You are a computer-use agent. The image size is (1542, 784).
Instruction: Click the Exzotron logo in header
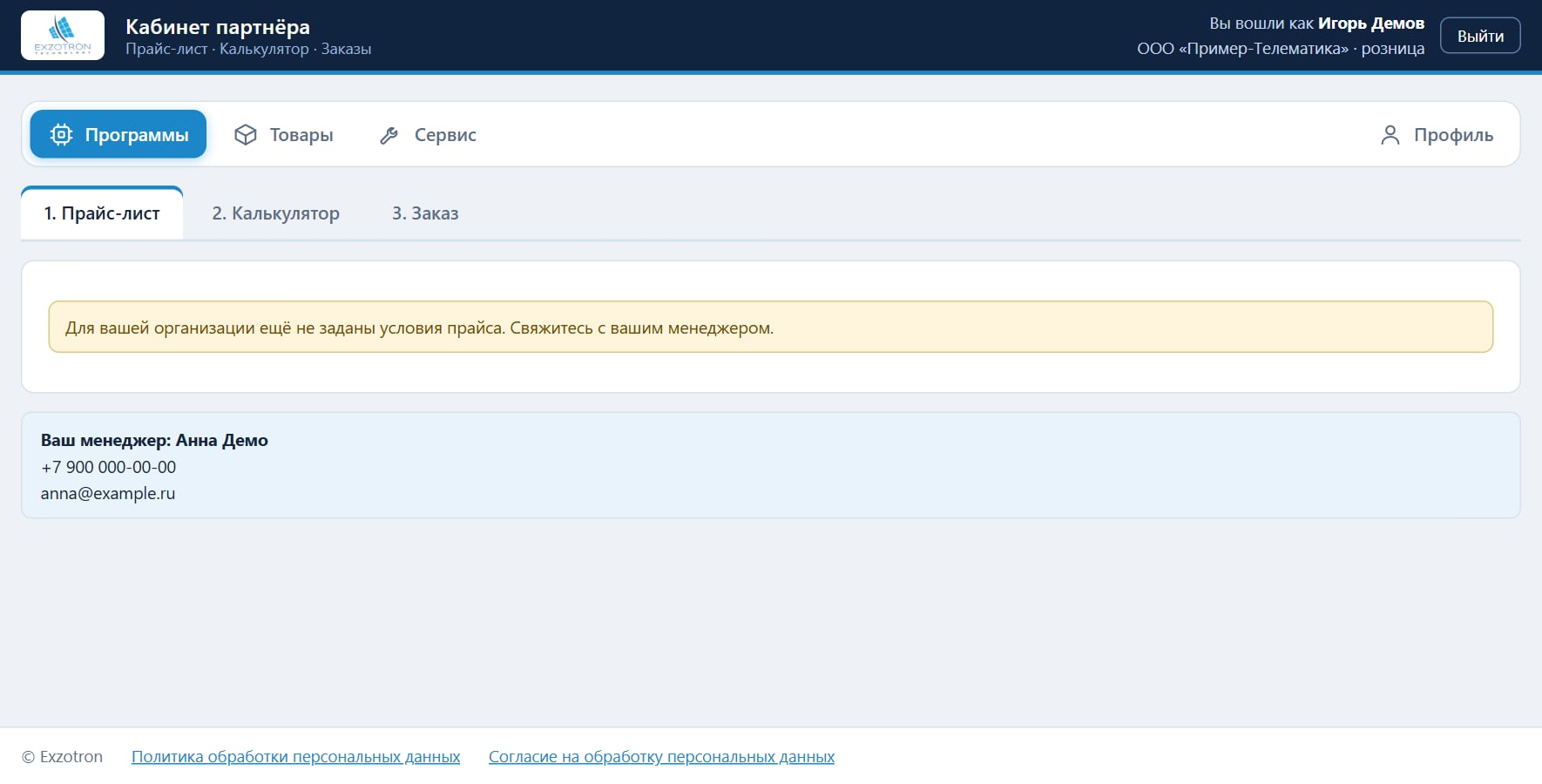(63, 36)
